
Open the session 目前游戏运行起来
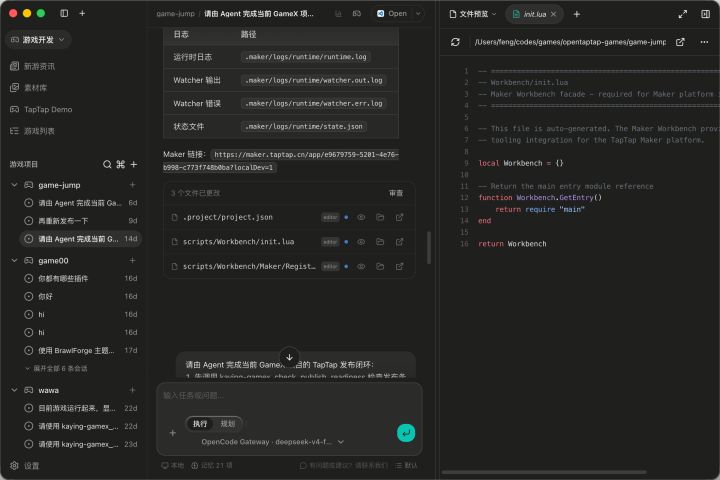click(81, 408)
